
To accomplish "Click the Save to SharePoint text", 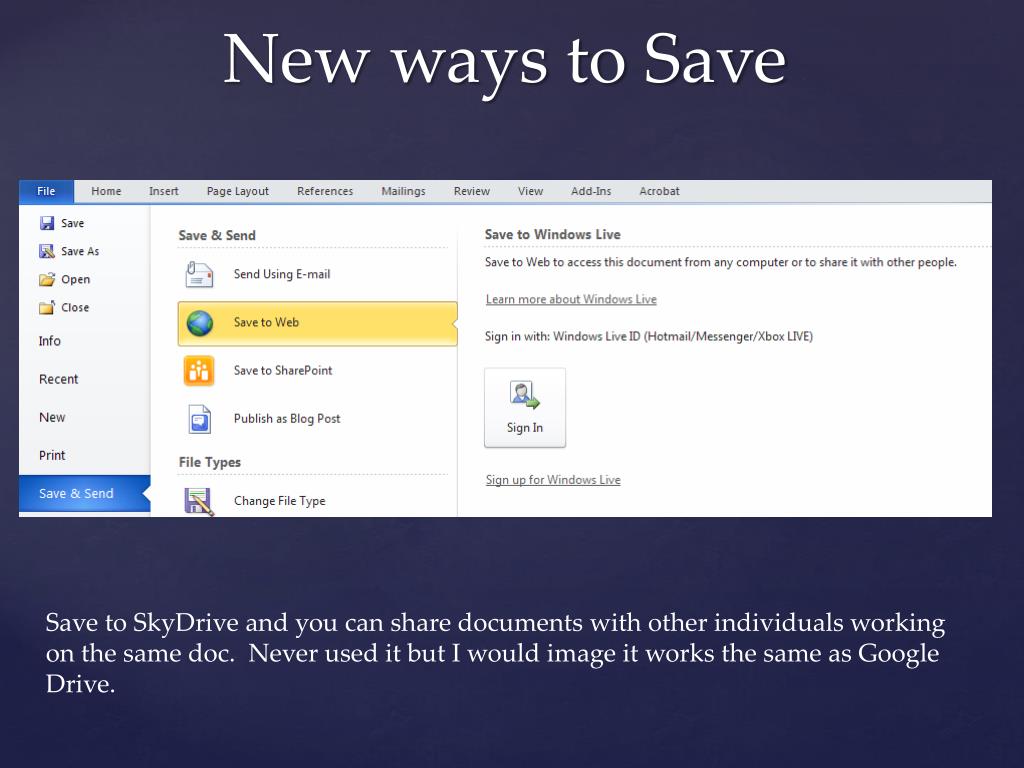I will click(x=283, y=371).
